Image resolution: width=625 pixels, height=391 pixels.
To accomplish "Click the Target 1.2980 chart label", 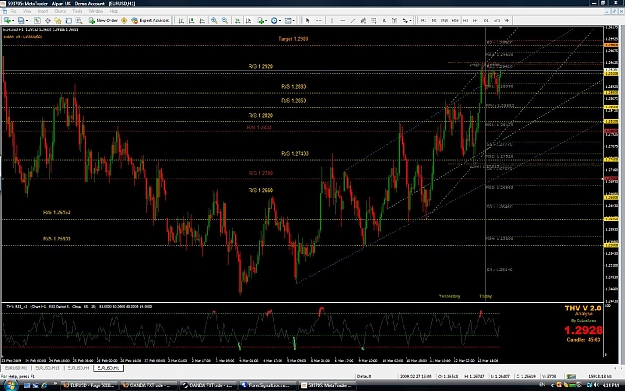I will pos(293,39).
